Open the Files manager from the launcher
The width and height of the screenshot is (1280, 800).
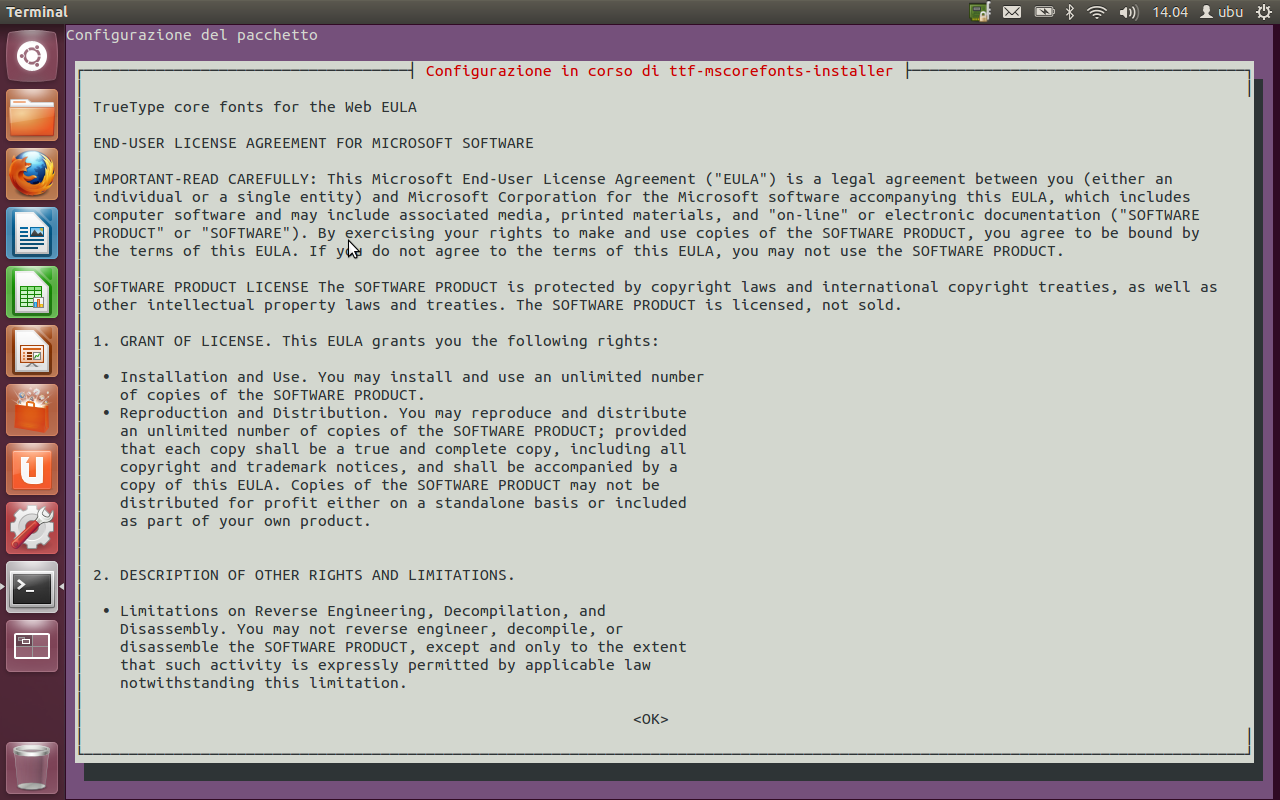tap(32, 115)
